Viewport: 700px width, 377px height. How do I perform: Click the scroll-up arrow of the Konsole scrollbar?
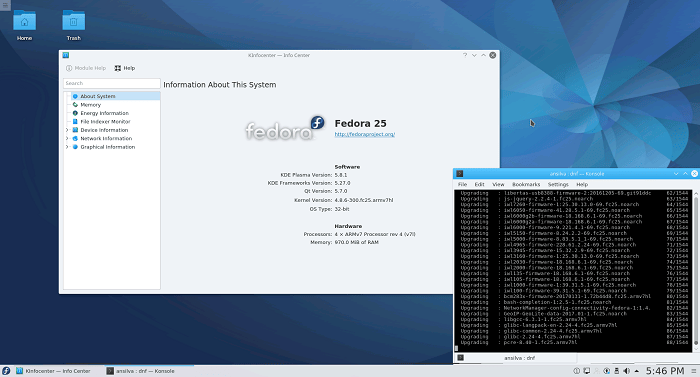tap(696, 193)
